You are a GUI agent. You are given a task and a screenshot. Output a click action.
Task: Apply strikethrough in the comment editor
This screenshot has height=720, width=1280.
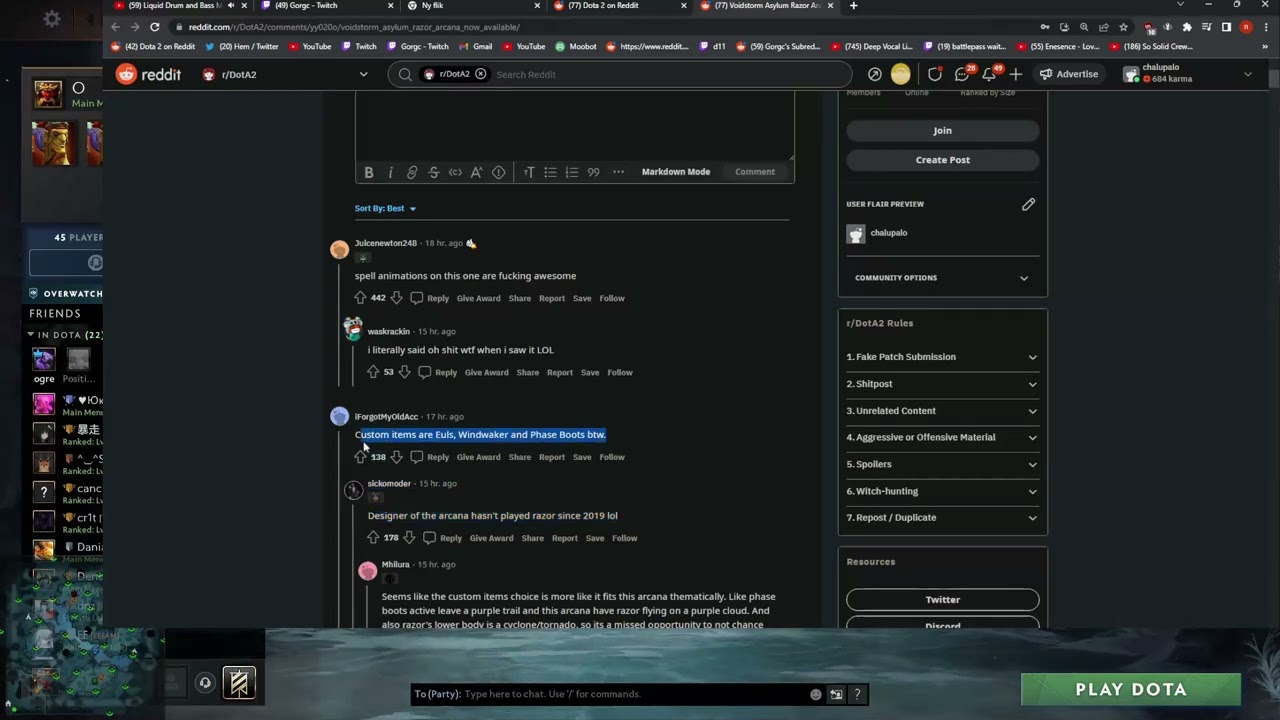coord(434,172)
